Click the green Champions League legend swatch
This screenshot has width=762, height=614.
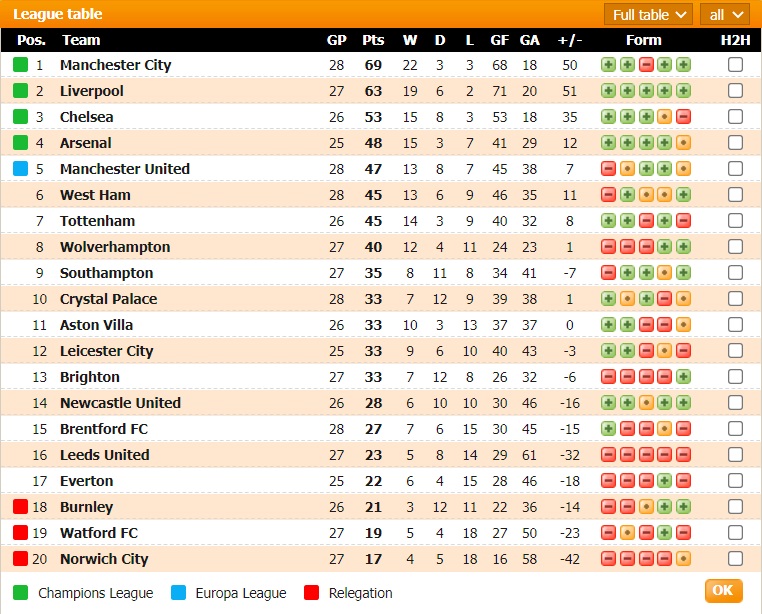[x=20, y=593]
